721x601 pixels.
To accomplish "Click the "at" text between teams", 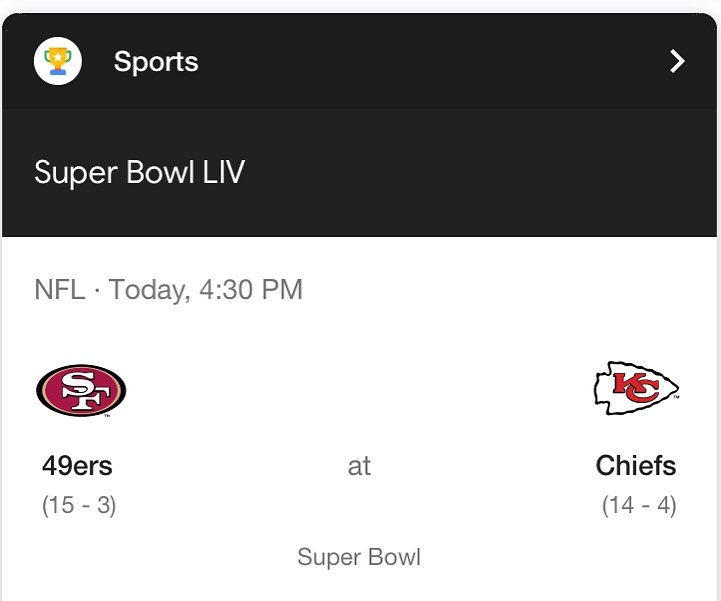I will (359, 466).
